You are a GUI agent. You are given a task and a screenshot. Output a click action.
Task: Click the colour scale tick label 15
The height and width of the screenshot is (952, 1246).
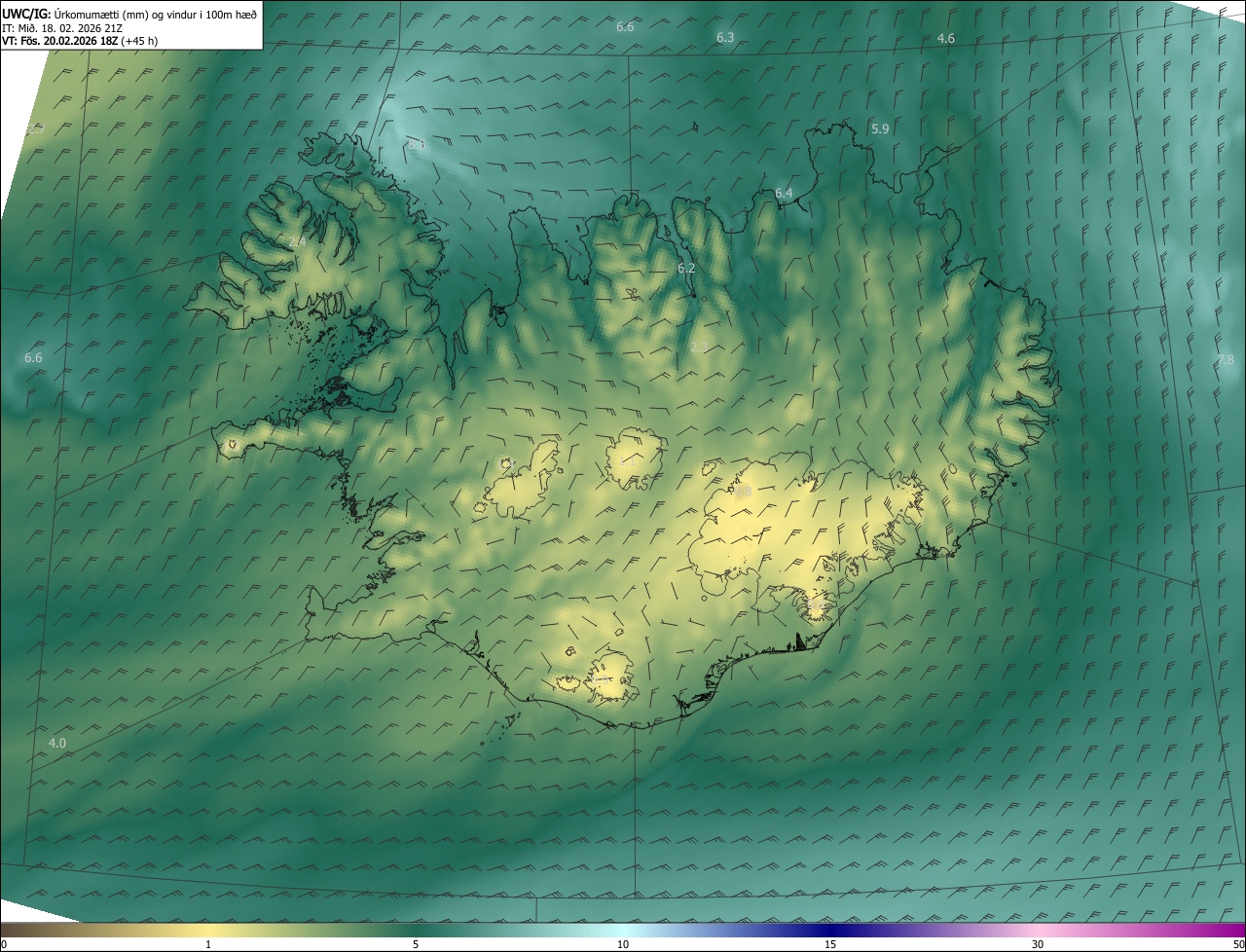[830, 944]
